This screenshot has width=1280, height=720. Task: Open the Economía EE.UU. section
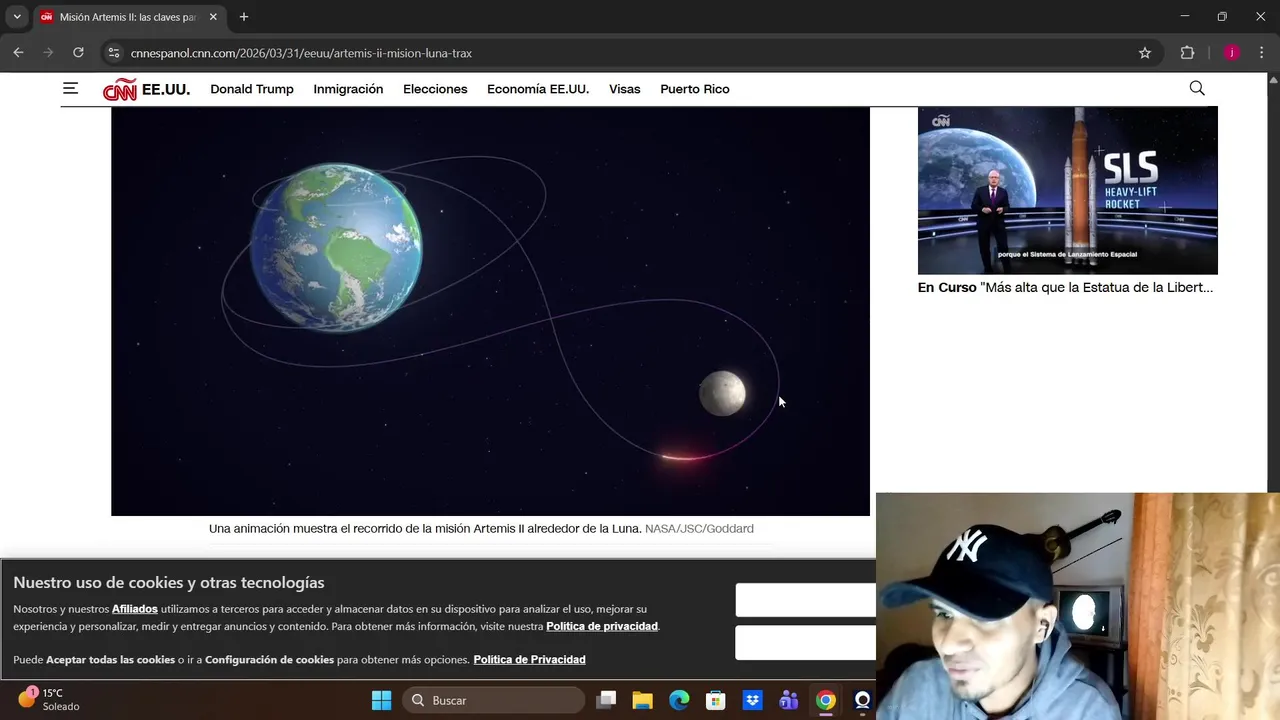click(x=538, y=89)
